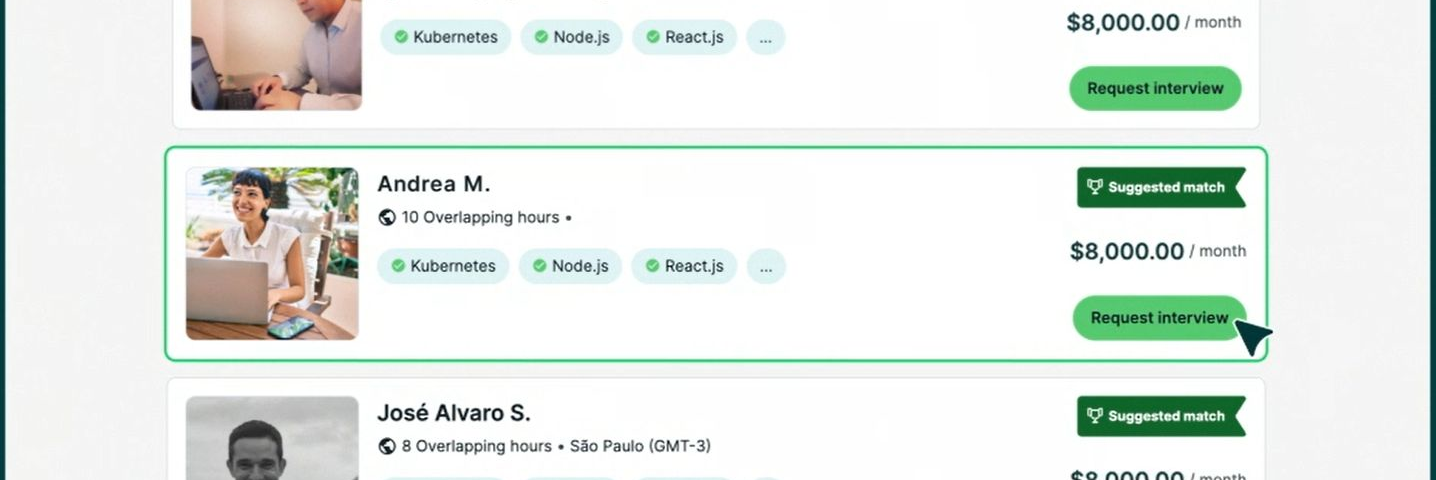The height and width of the screenshot is (480, 1436).
Task: Expand more skills on the top card
Action: click(x=765, y=38)
